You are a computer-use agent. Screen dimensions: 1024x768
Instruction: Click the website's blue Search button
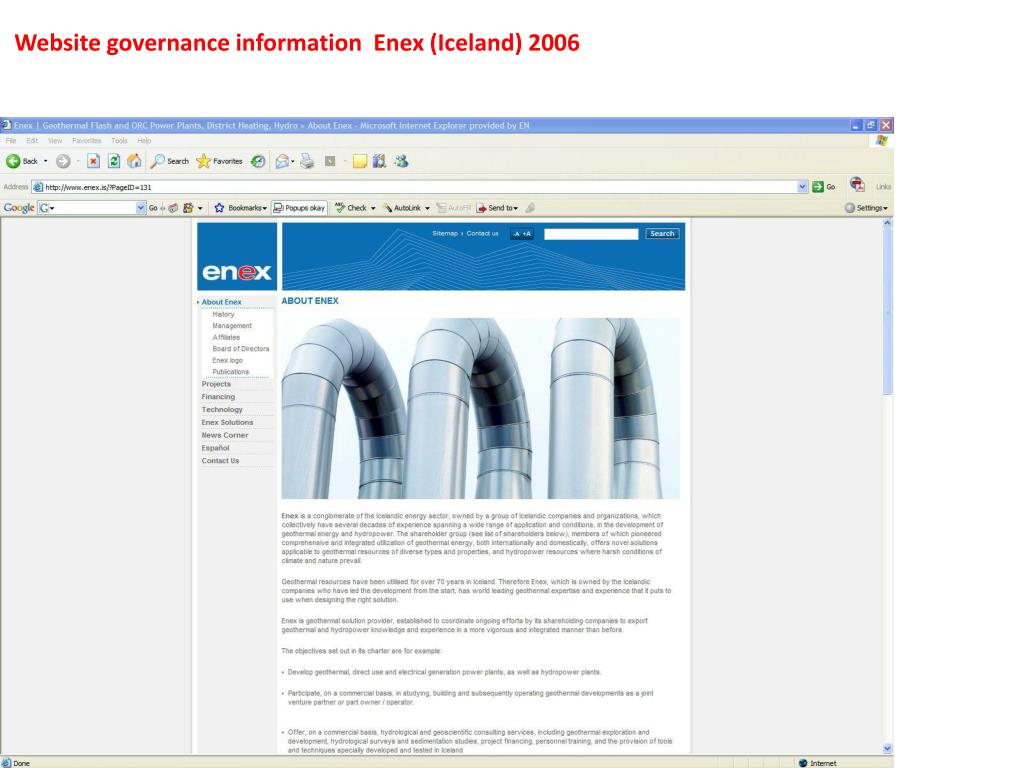662,233
